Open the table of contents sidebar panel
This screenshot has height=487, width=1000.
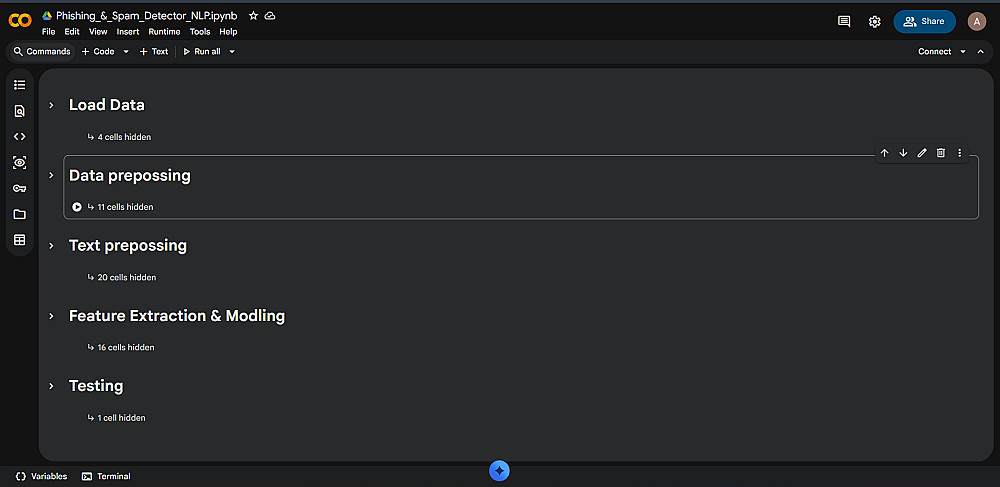click(x=19, y=85)
